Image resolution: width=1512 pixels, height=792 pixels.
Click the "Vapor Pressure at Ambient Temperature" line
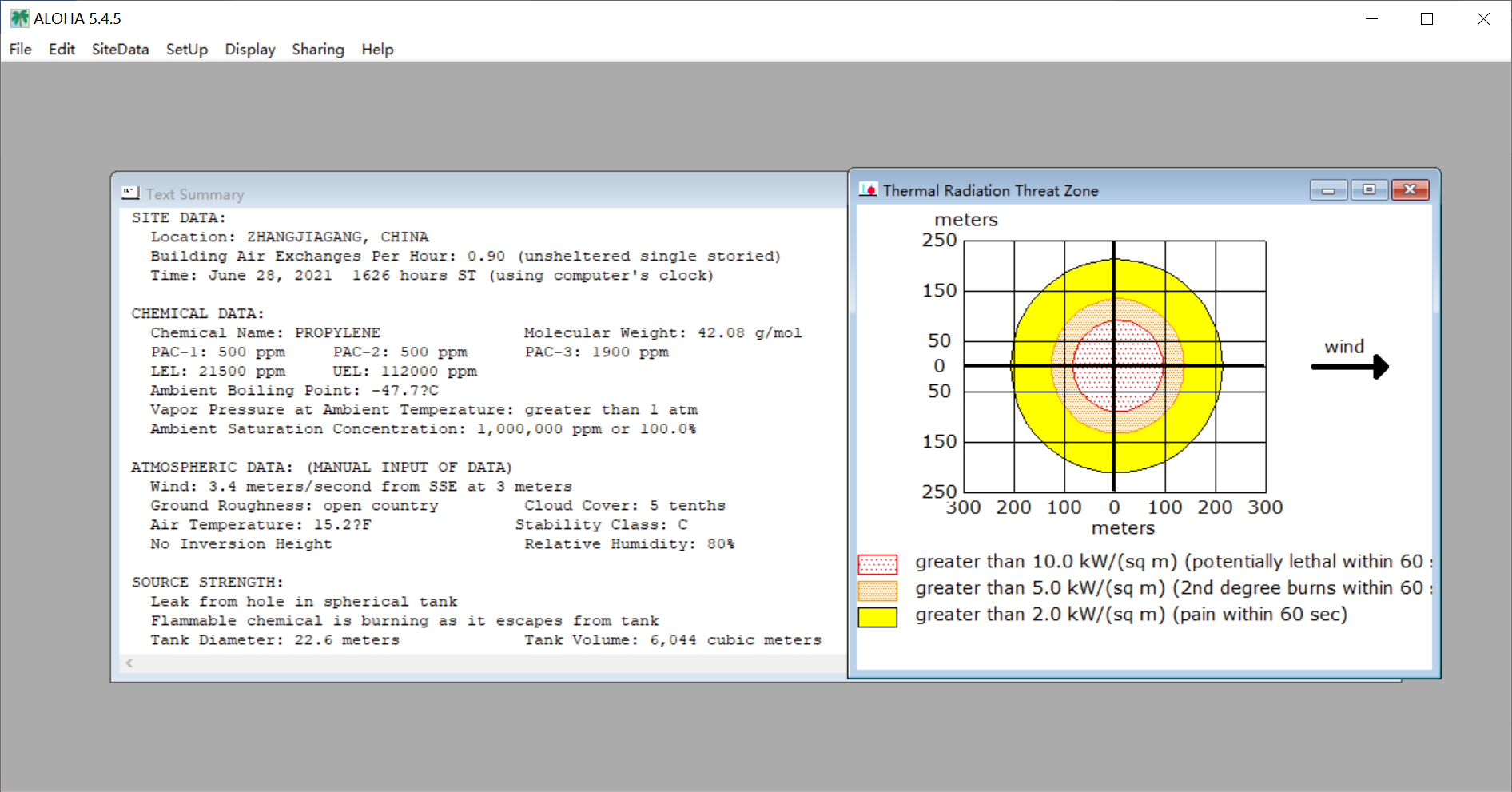pyautogui.click(x=424, y=409)
